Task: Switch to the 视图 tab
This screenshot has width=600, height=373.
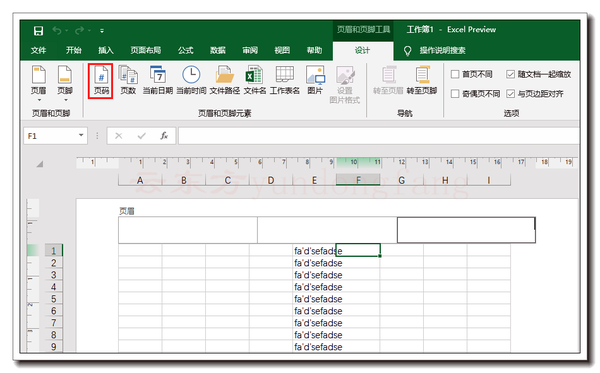Action: [282, 50]
